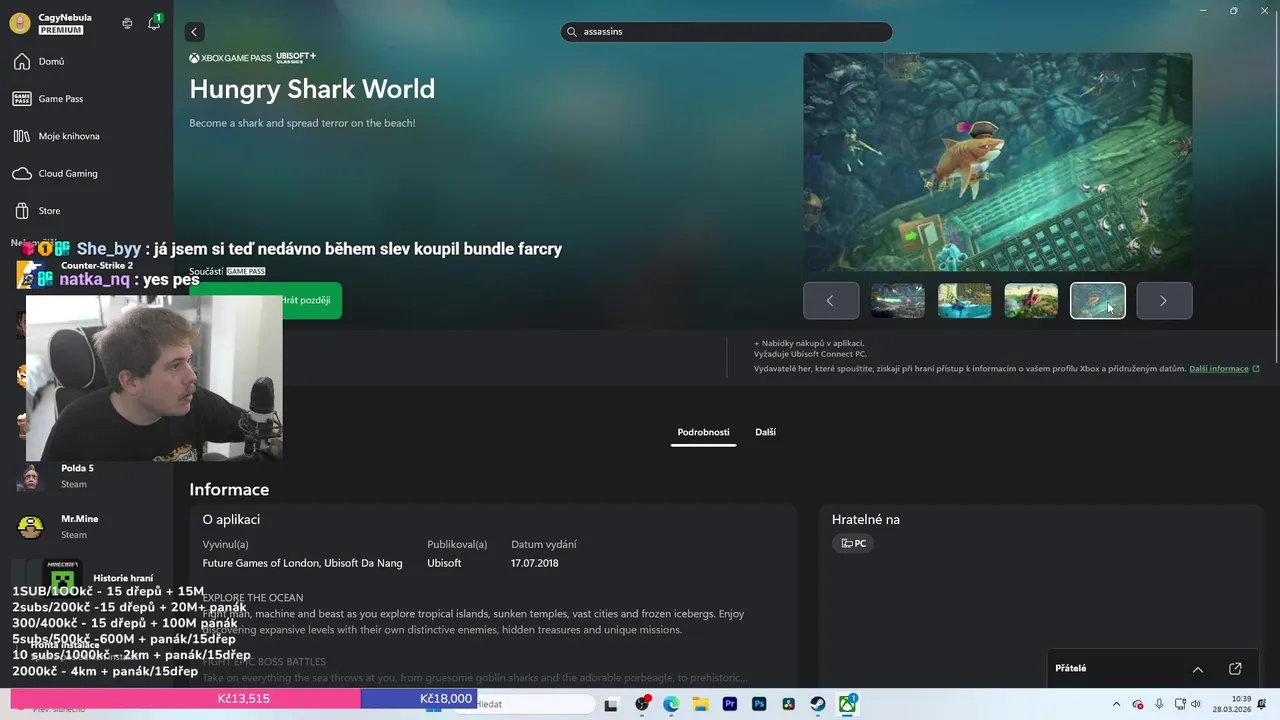Open Steam from the taskbar
Viewport: 1280px width, 720px height.
(x=817, y=705)
